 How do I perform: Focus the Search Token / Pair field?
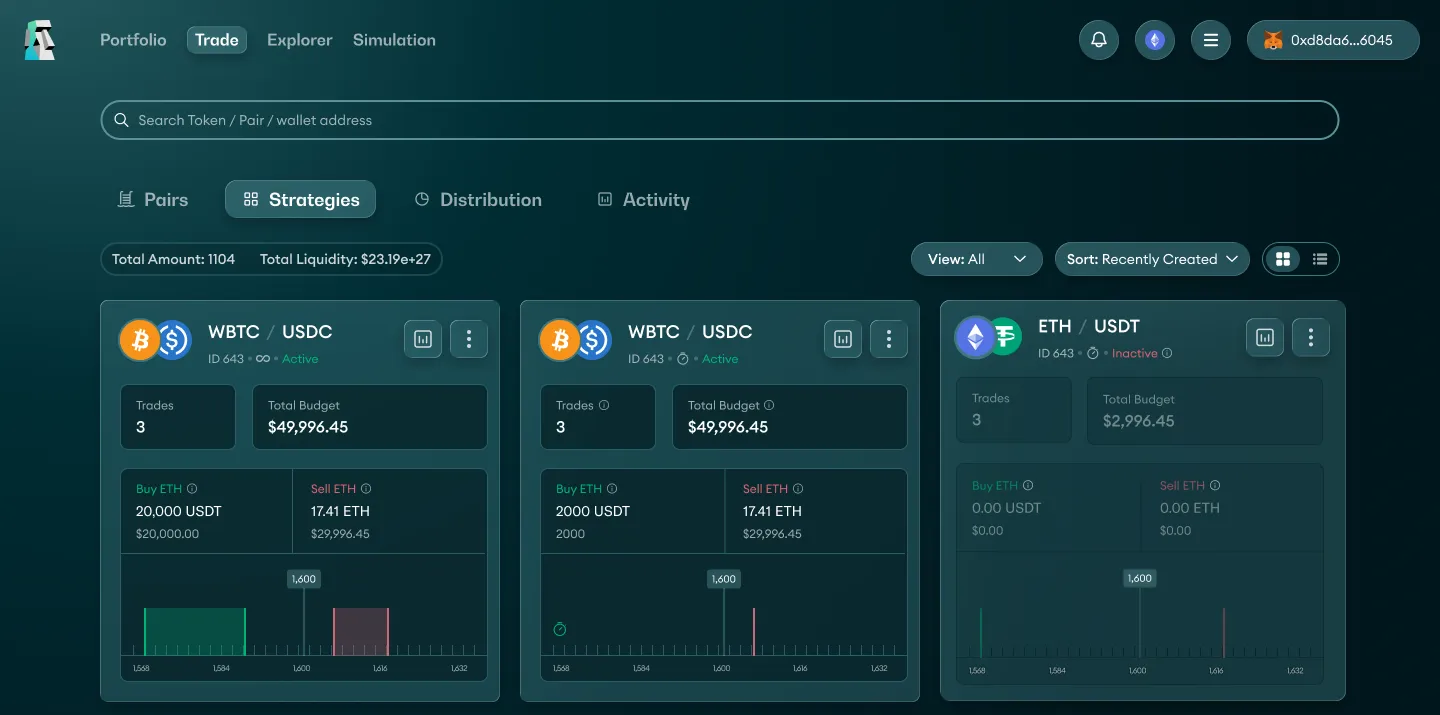[720, 120]
